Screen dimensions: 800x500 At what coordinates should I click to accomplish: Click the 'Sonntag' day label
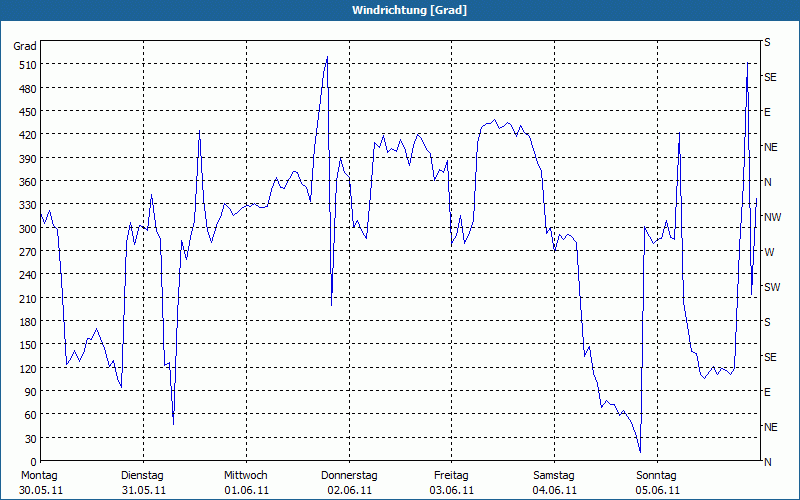pos(656,476)
